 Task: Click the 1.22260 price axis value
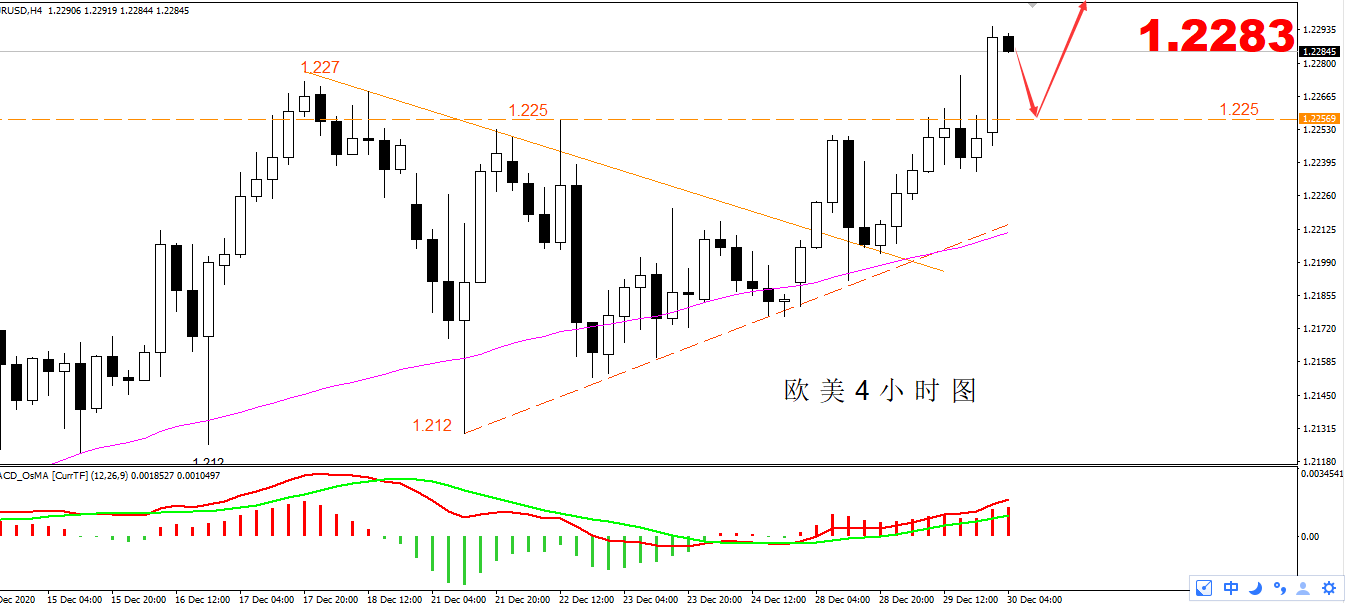tap(1321, 196)
